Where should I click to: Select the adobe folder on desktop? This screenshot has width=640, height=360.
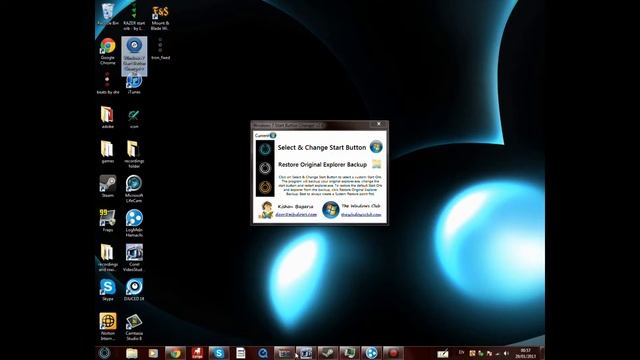point(107,117)
